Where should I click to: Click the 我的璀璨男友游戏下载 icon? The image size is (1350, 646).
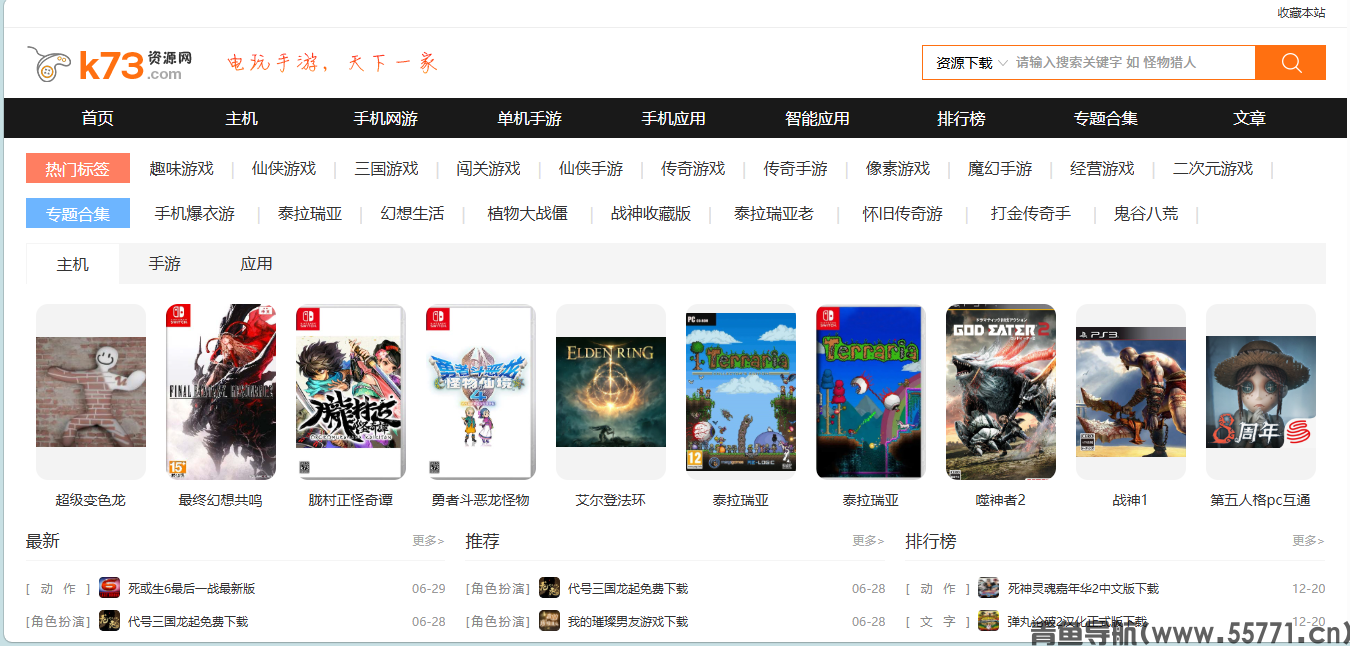tap(550, 621)
